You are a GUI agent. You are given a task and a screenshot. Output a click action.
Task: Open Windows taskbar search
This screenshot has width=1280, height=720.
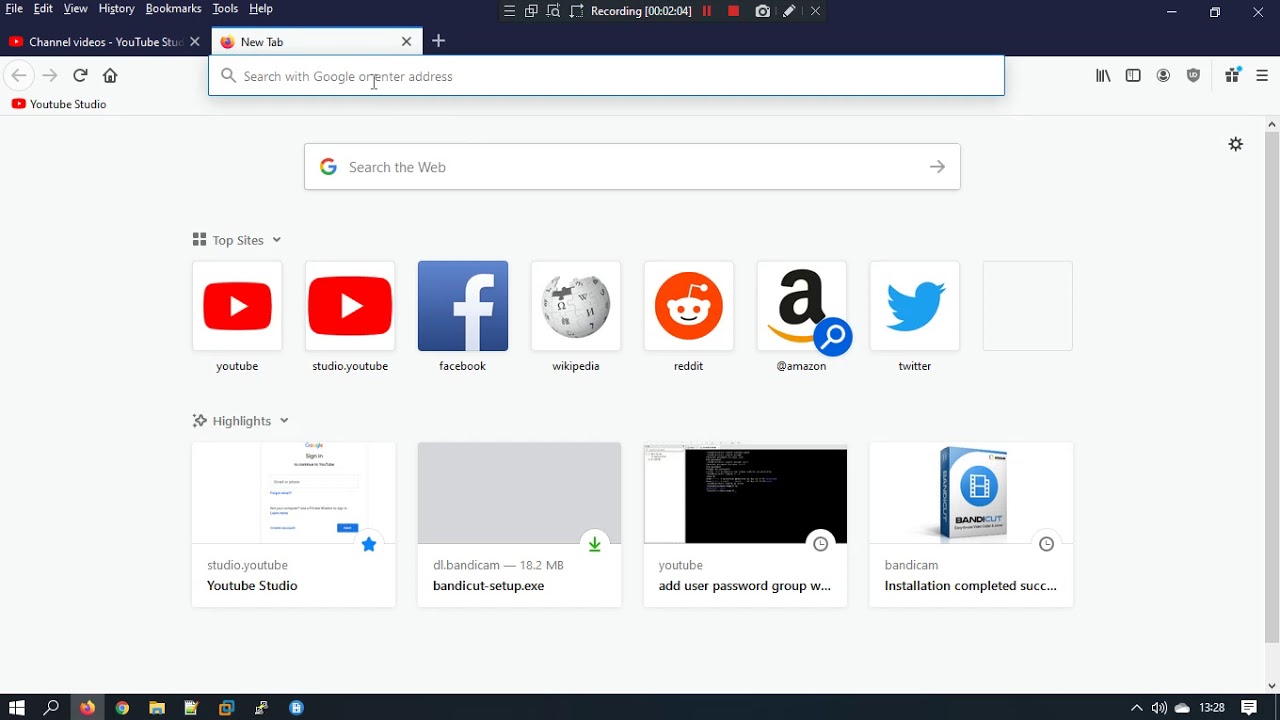[x=51, y=707]
